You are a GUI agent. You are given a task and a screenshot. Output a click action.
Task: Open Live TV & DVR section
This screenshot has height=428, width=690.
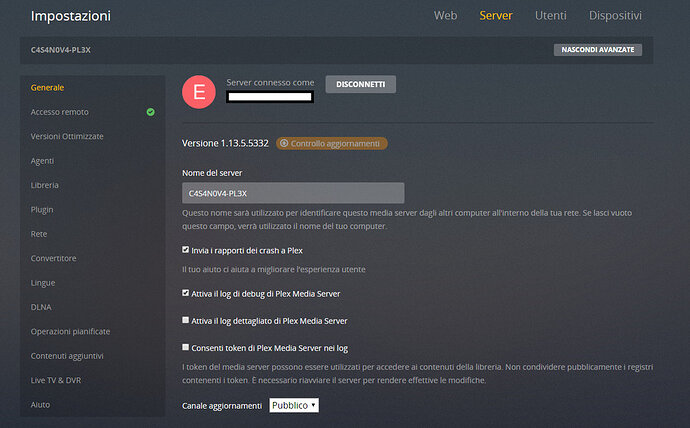click(x=56, y=380)
